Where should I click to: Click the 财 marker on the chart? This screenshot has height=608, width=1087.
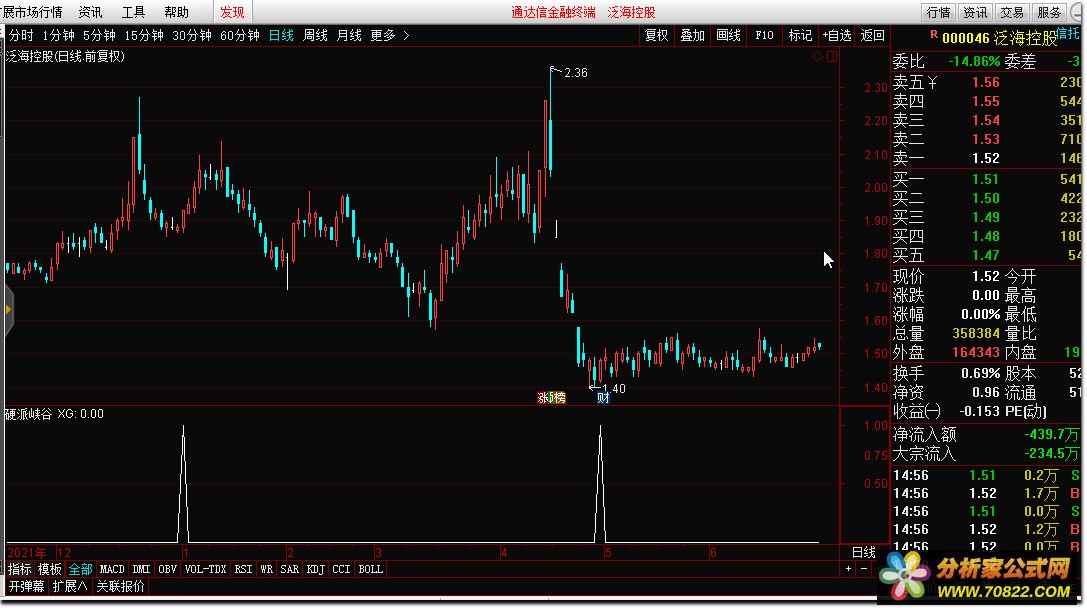tap(603, 398)
